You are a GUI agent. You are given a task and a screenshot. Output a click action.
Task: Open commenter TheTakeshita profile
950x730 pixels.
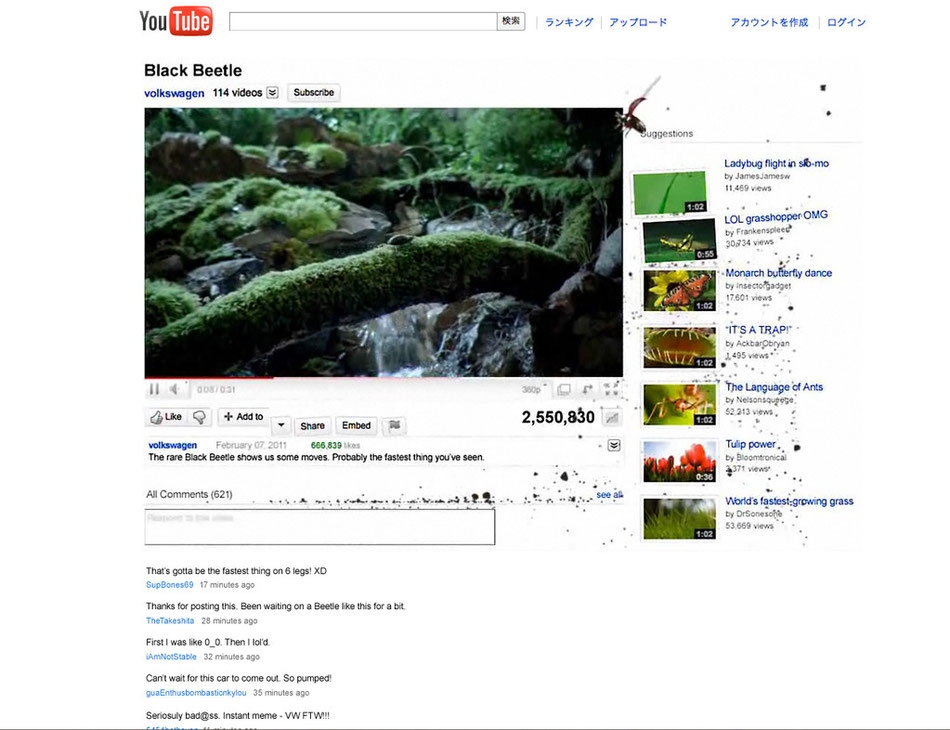pos(170,621)
